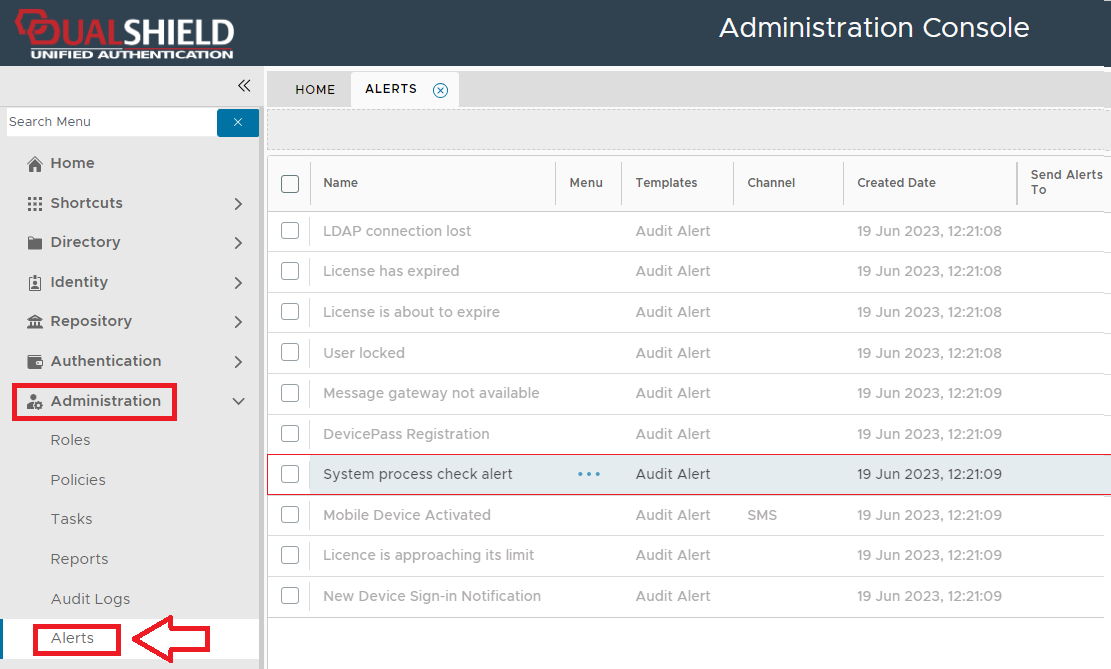Viewport: 1111px width, 669px height.
Task: Collapse the Administration menu chevron
Action: [238, 401]
